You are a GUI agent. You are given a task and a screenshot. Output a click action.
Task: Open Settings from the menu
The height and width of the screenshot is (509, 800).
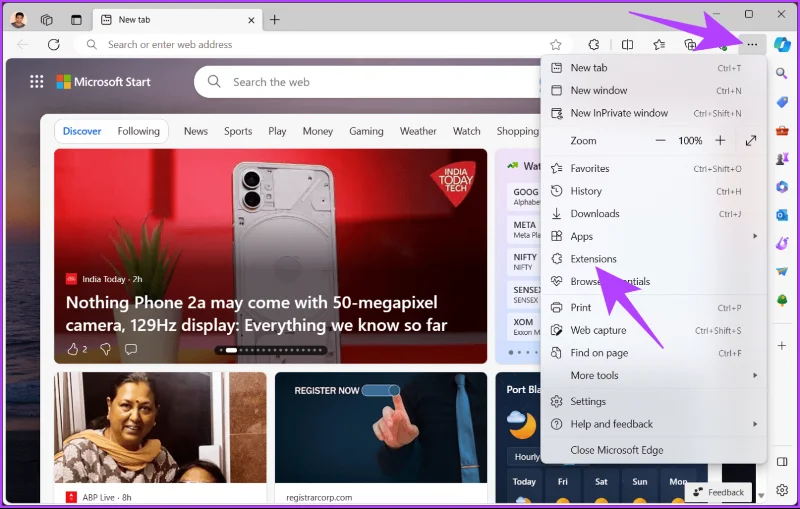click(x=654, y=401)
